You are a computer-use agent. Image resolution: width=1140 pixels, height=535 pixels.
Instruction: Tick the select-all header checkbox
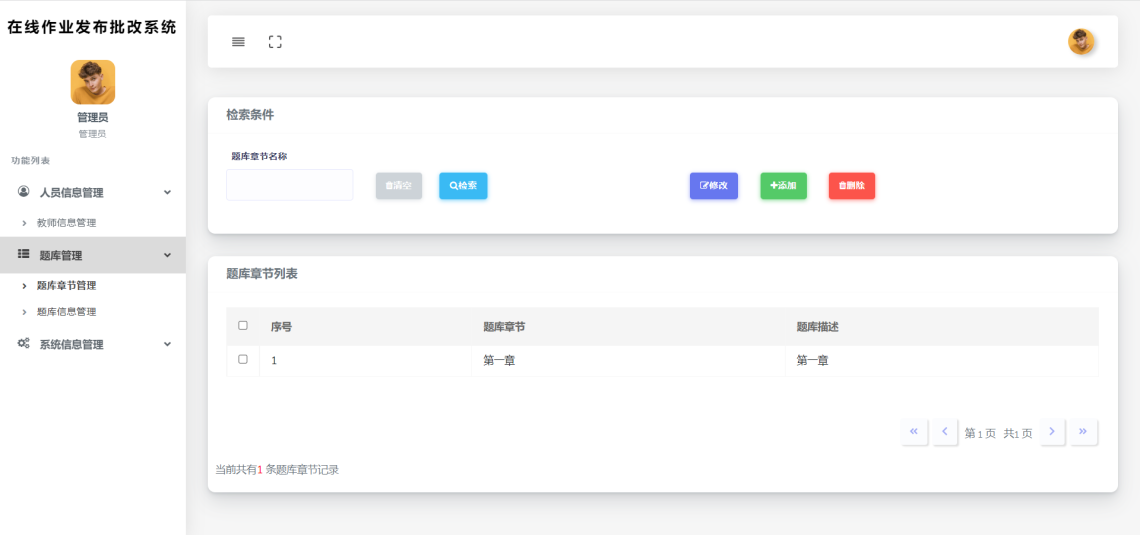coord(243,326)
